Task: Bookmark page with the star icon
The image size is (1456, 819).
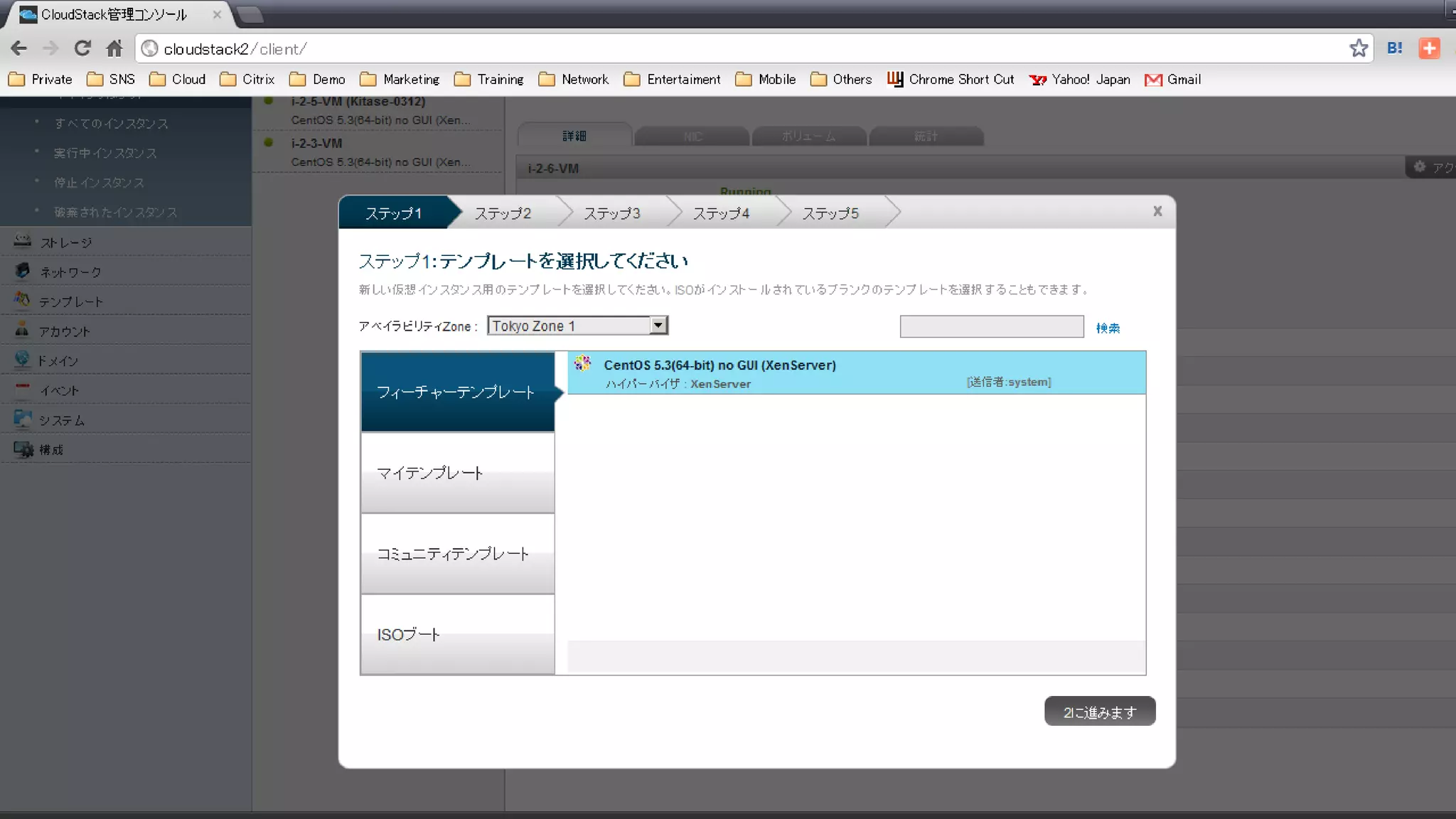Action: [1358, 48]
